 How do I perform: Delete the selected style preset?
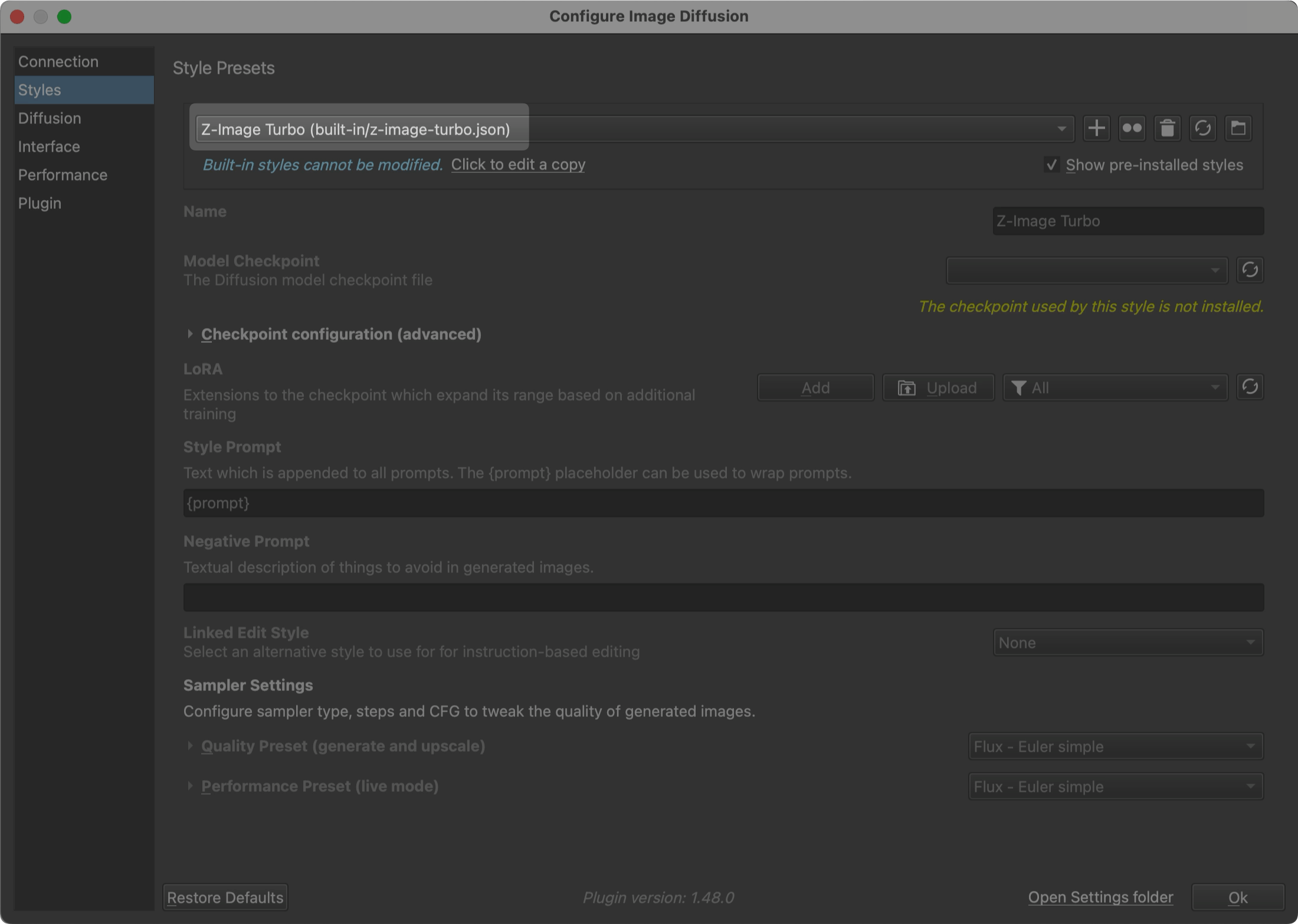(x=1167, y=128)
